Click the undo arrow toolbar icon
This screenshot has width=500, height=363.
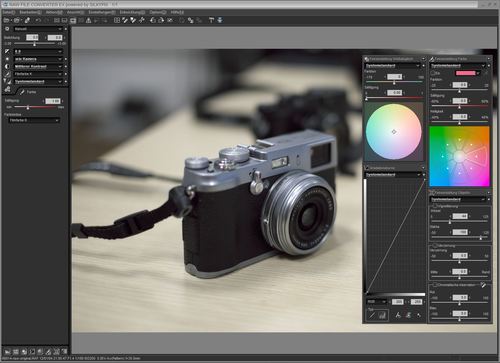(38, 20)
